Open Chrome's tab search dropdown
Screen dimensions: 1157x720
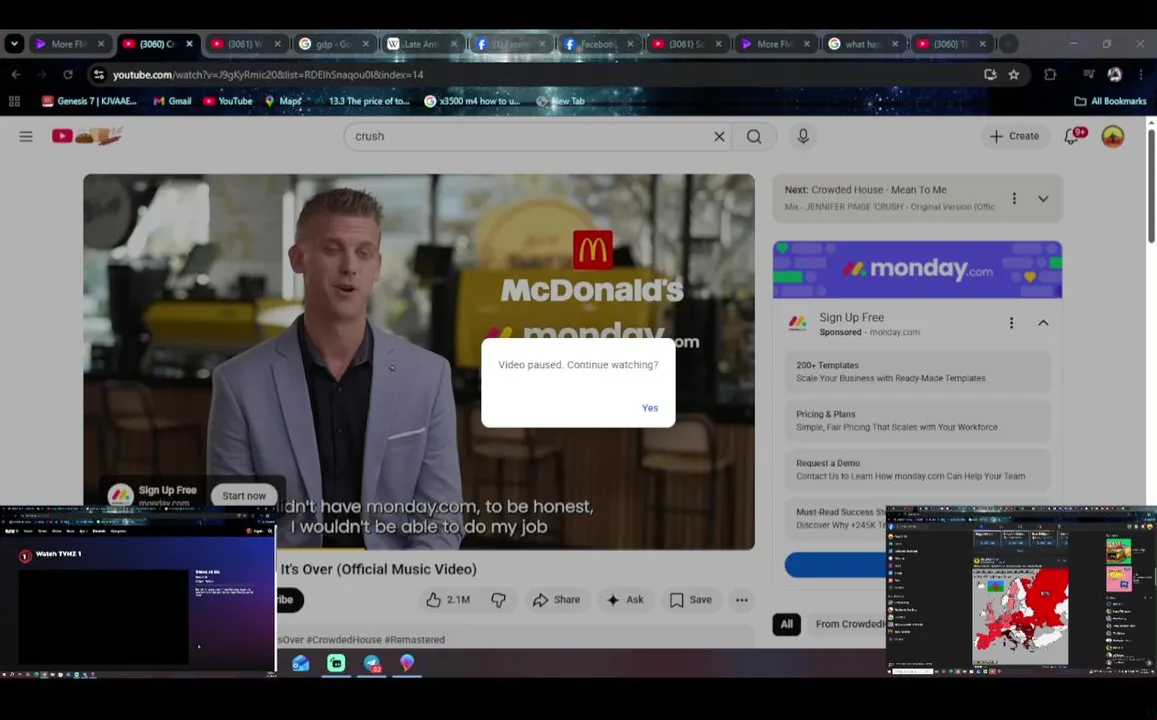coord(14,44)
